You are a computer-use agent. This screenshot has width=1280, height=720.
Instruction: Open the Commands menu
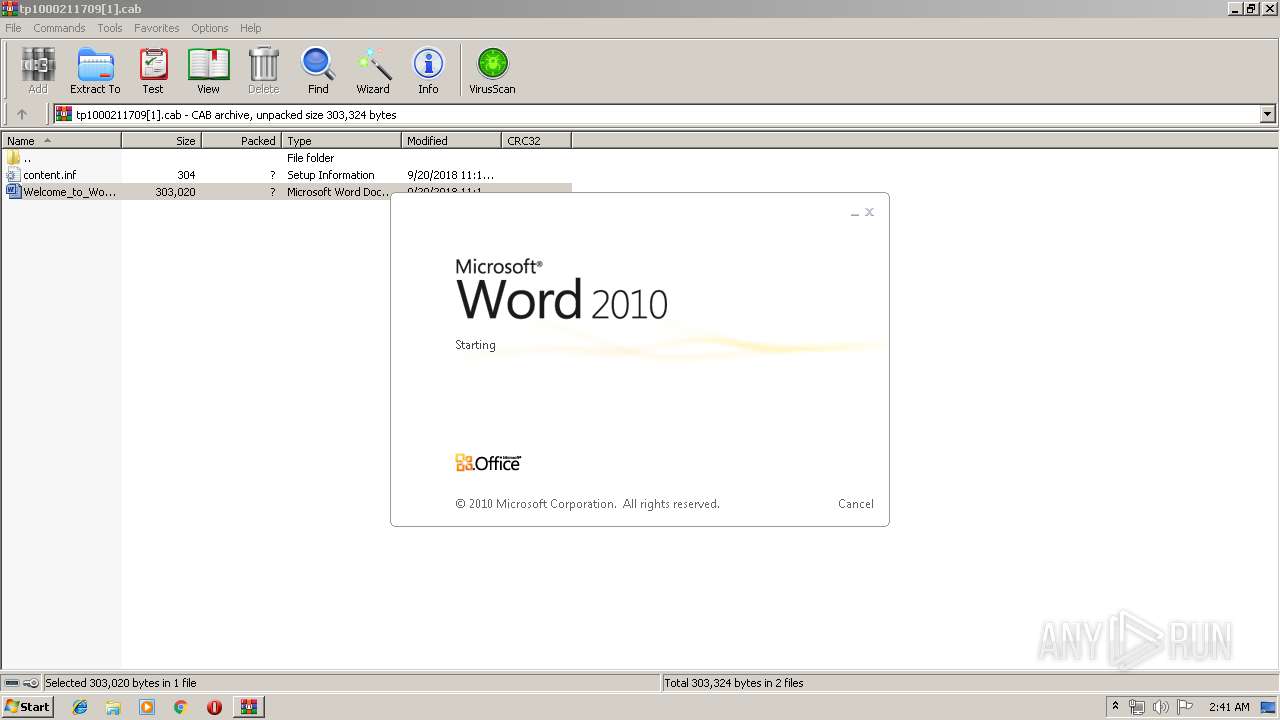[x=59, y=28]
